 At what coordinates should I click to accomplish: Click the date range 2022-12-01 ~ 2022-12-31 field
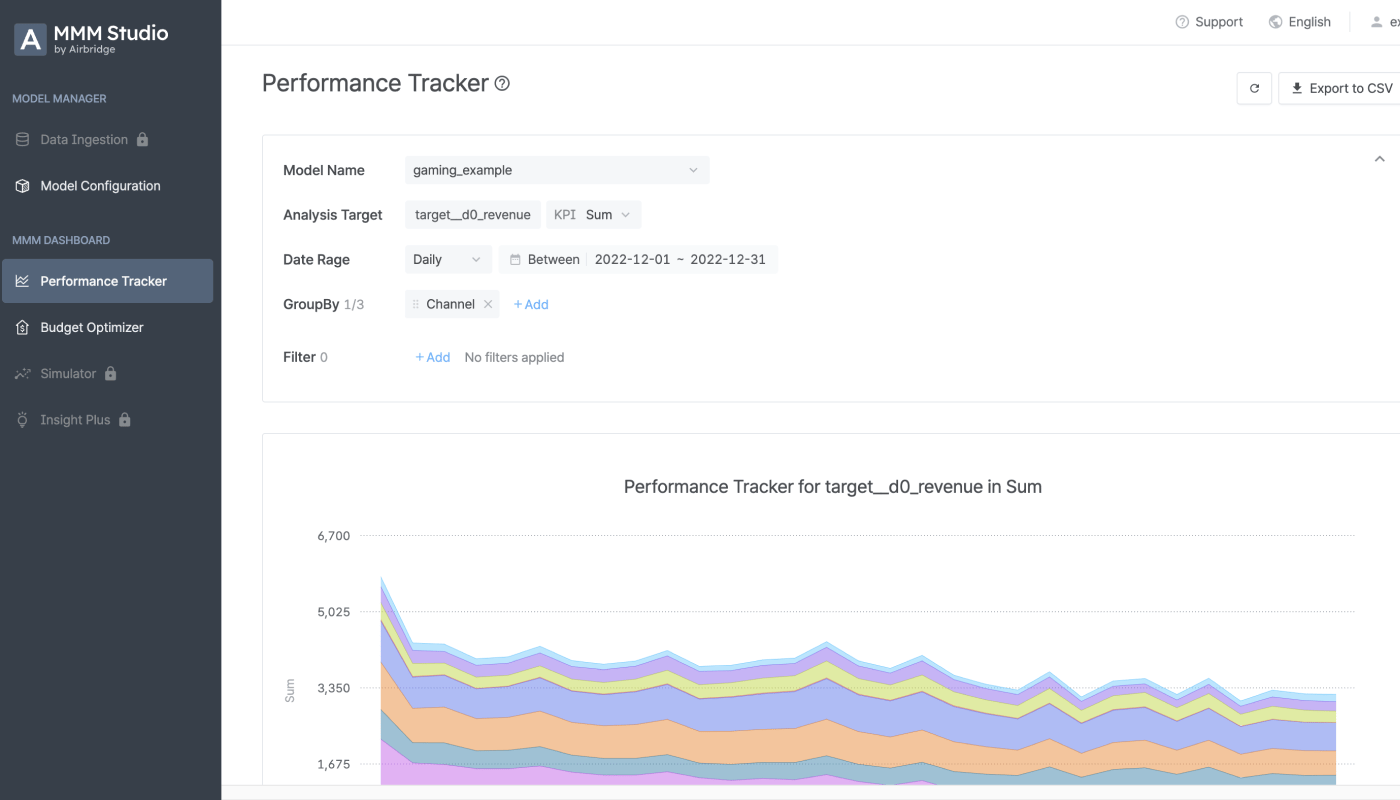pos(638,260)
